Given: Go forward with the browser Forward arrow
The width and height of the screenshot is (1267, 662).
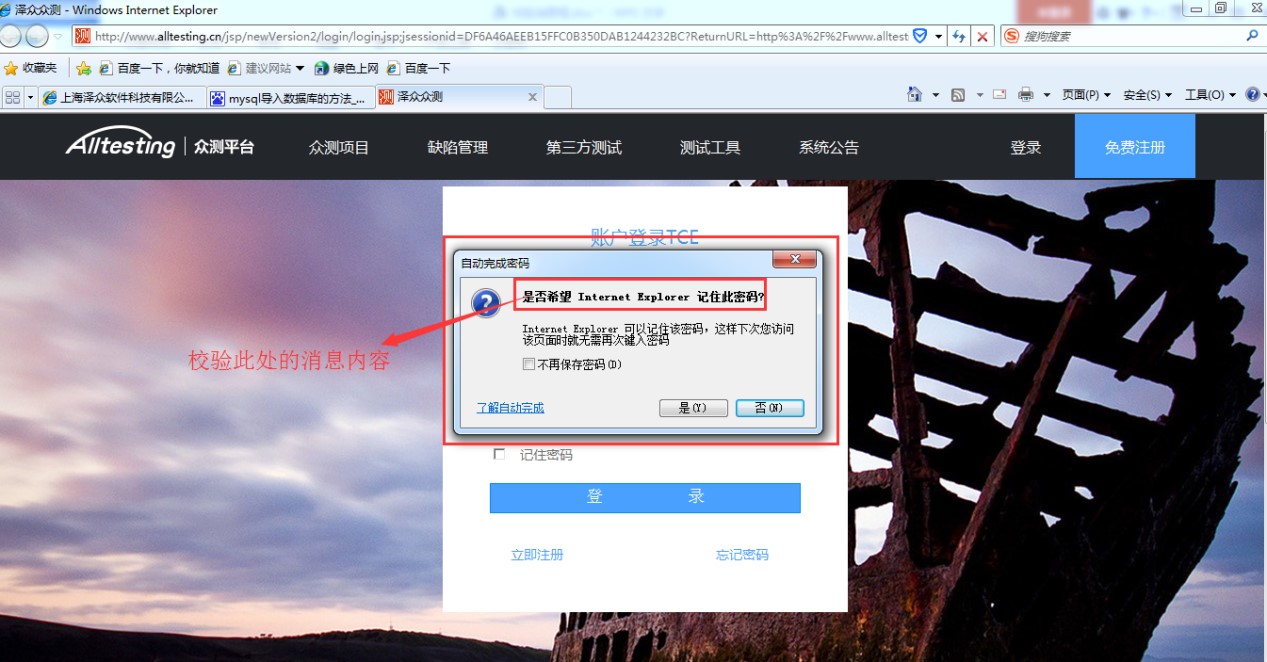Looking at the screenshot, I should point(36,36).
